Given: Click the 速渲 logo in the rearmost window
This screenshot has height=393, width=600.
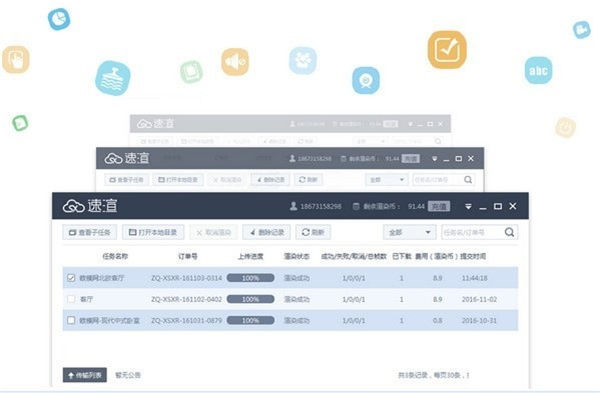Looking at the screenshot, I should pos(155,123).
